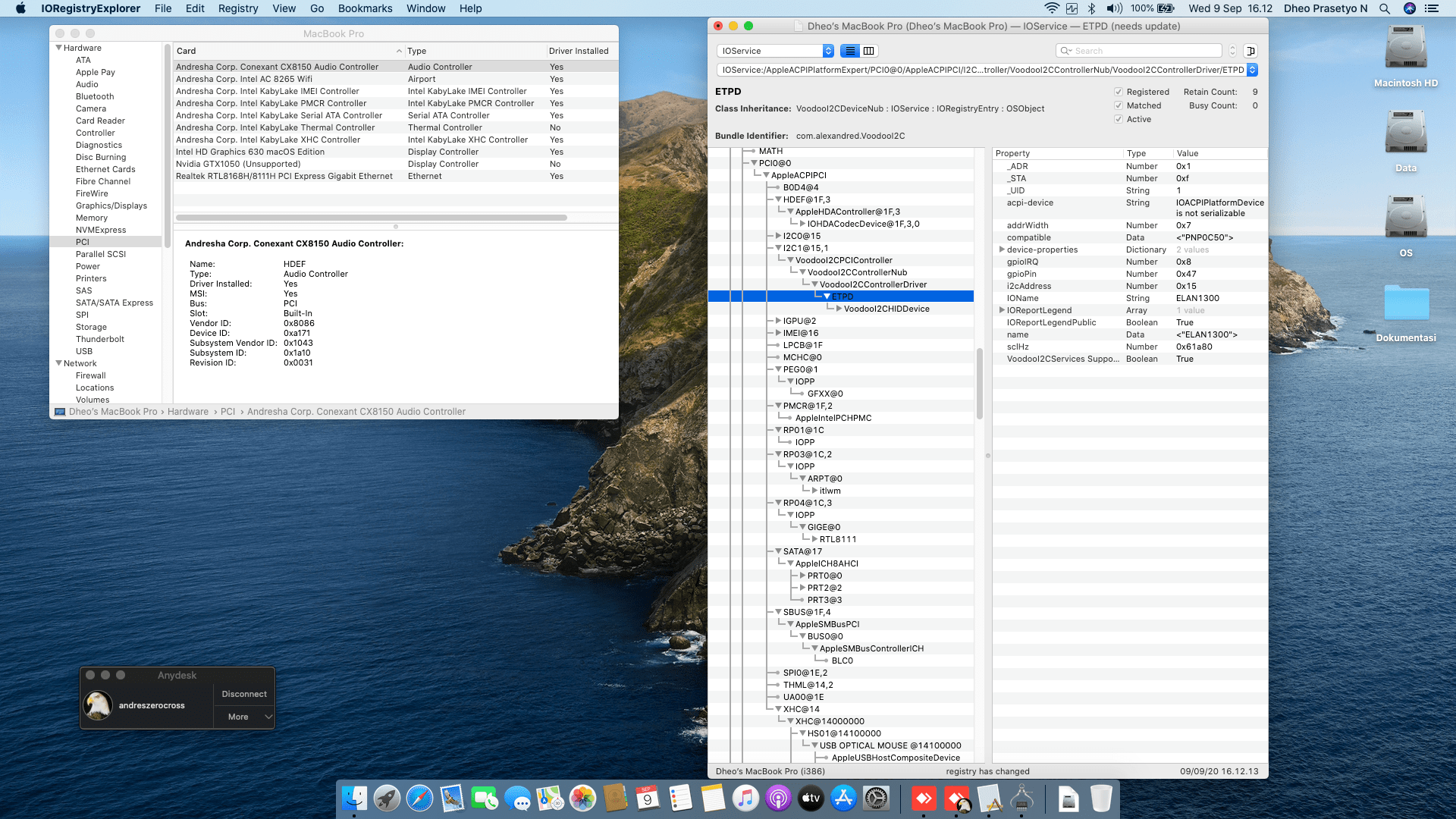Open the Window menu

pos(425,8)
